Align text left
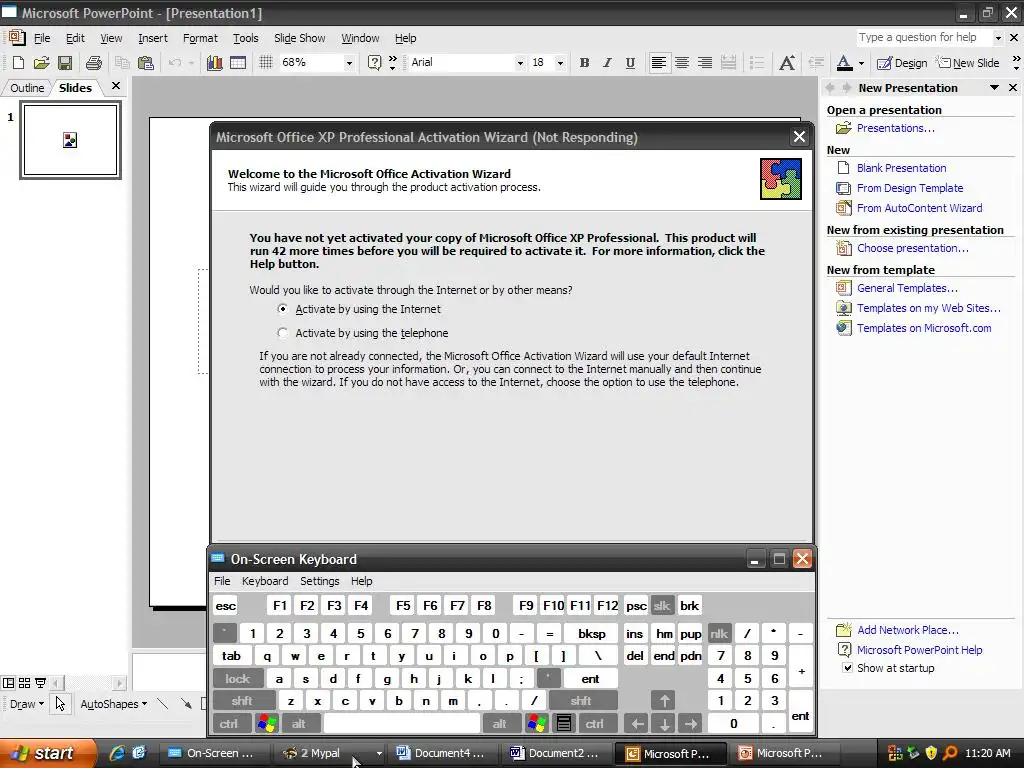 pyautogui.click(x=659, y=63)
